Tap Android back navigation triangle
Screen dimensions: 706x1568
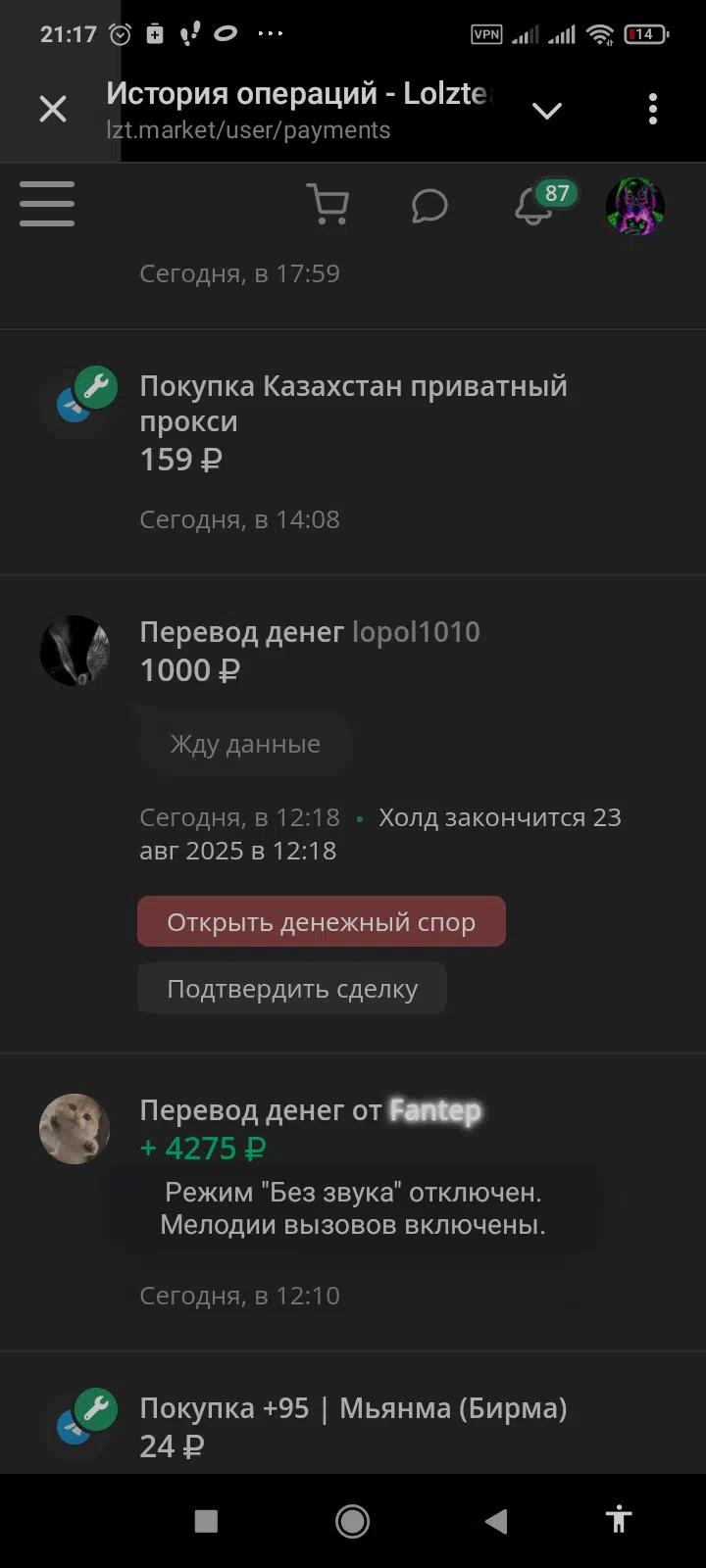click(x=496, y=1521)
